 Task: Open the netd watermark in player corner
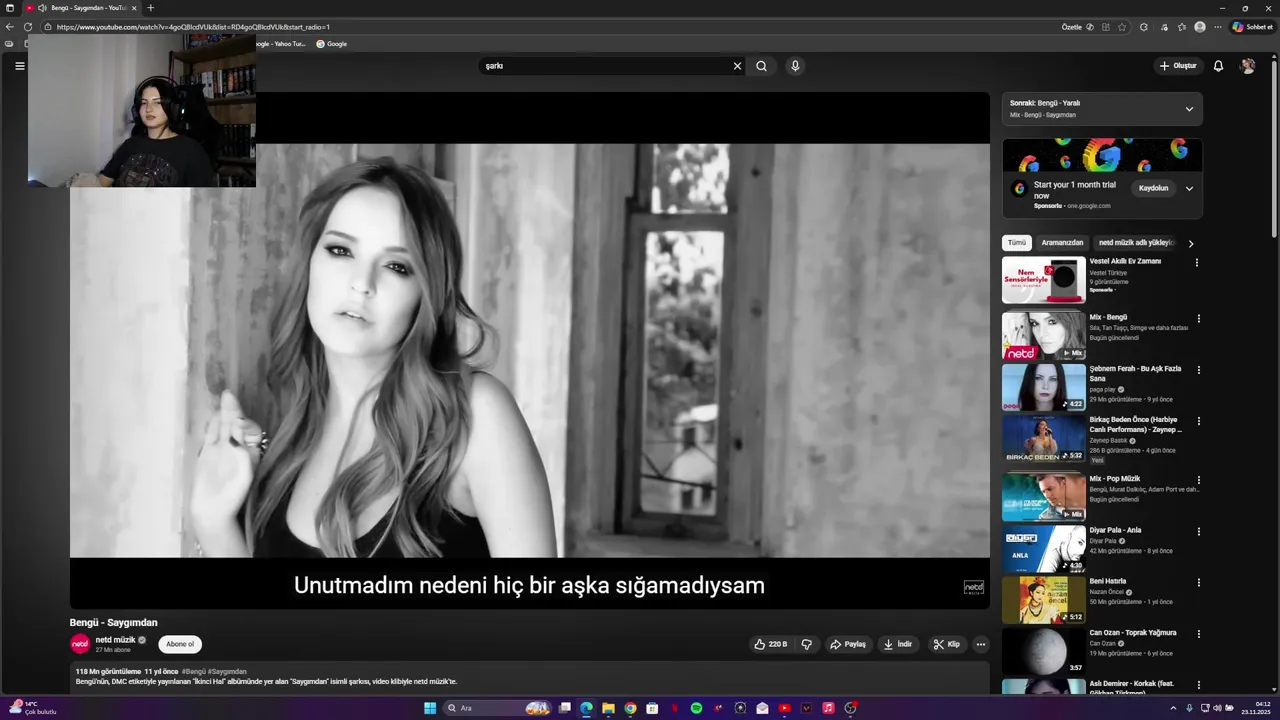point(973,587)
